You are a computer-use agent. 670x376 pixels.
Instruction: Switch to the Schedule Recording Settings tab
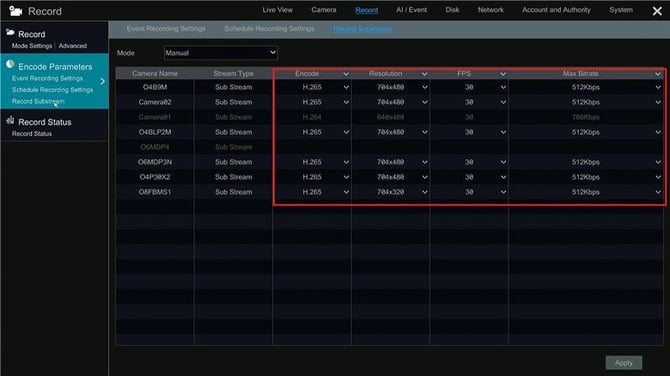point(269,29)
